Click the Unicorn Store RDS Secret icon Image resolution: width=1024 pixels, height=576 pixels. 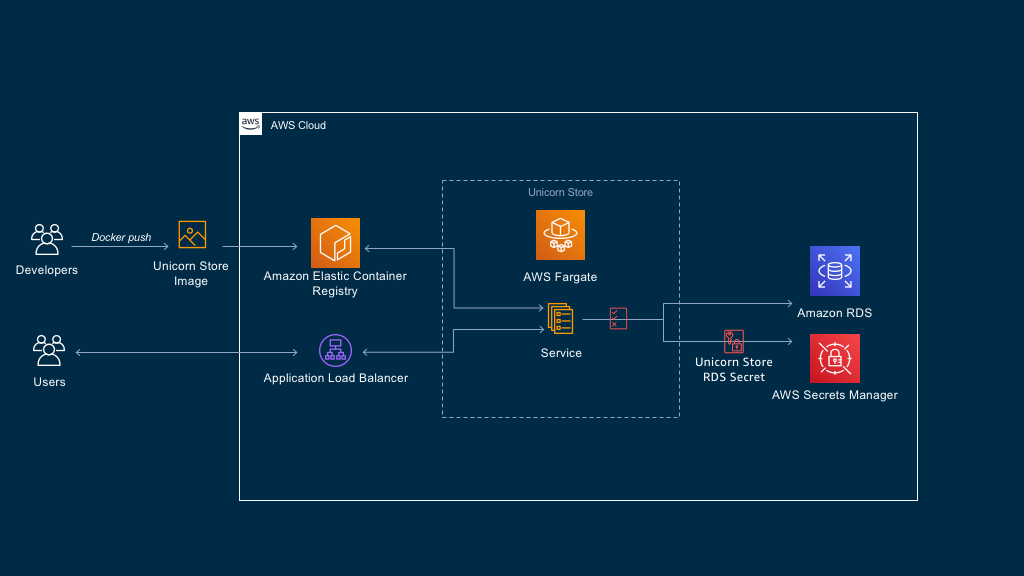click(x=733, y=341)
